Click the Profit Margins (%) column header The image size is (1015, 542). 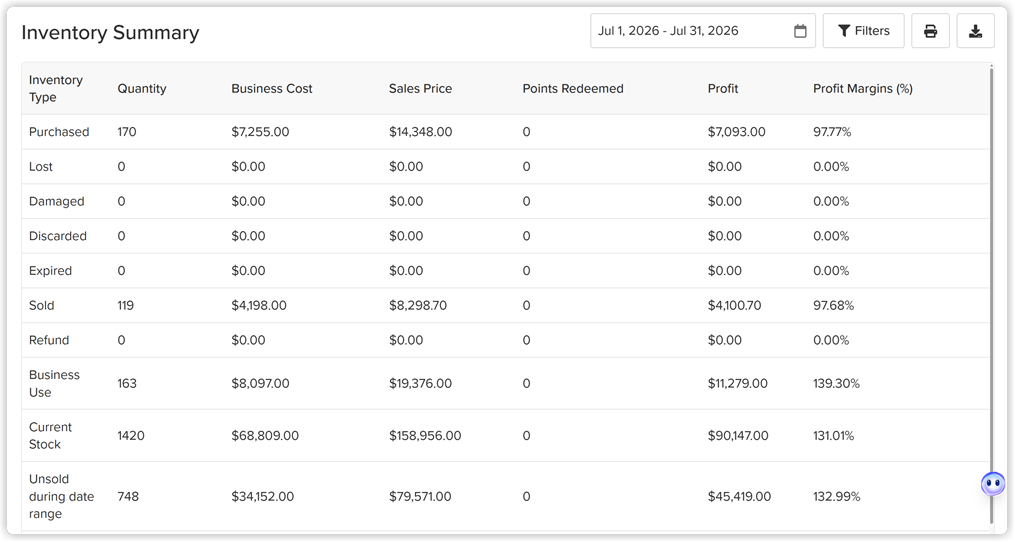pos(863,89)
